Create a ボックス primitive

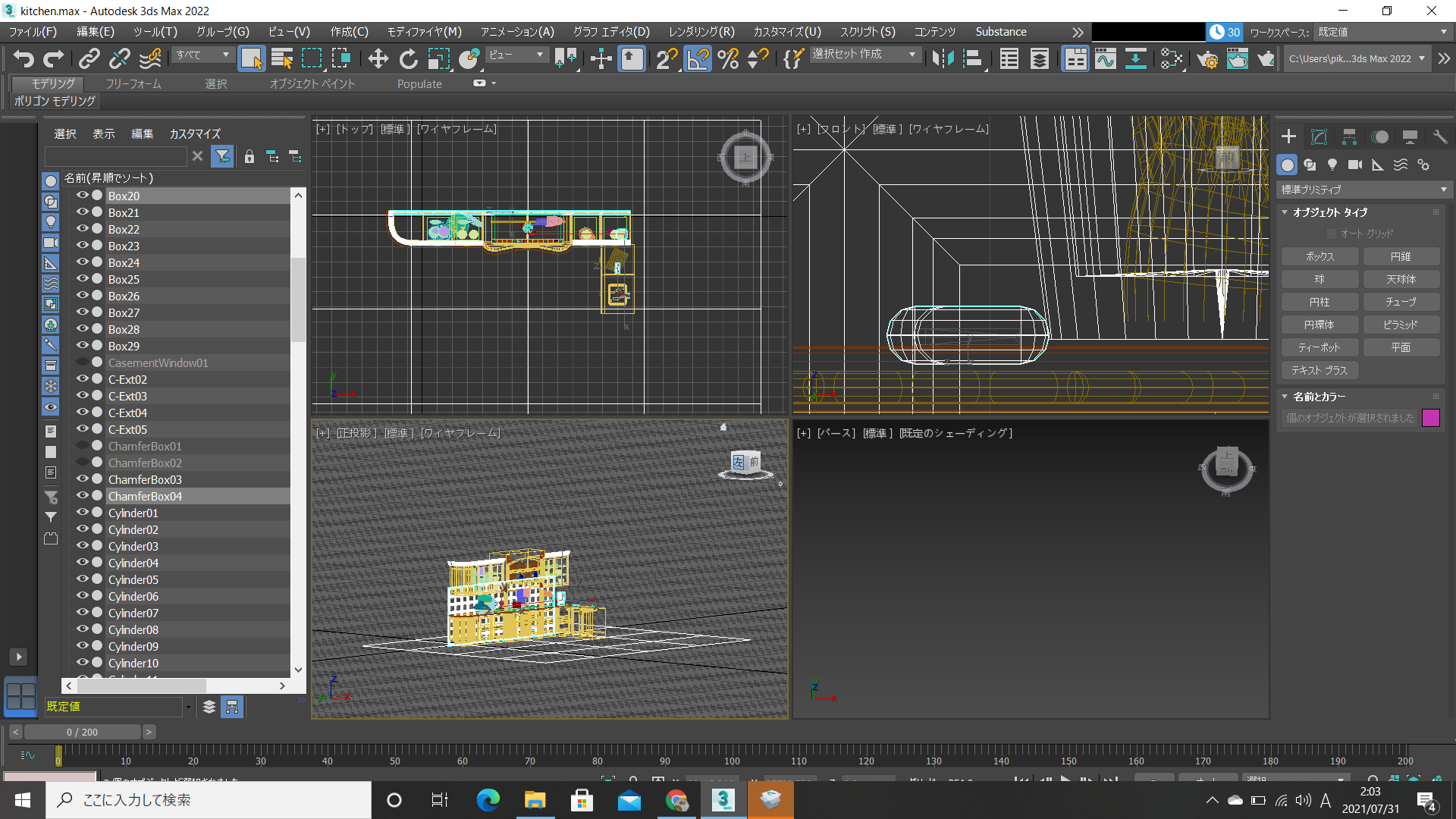tap(1319, 256)
